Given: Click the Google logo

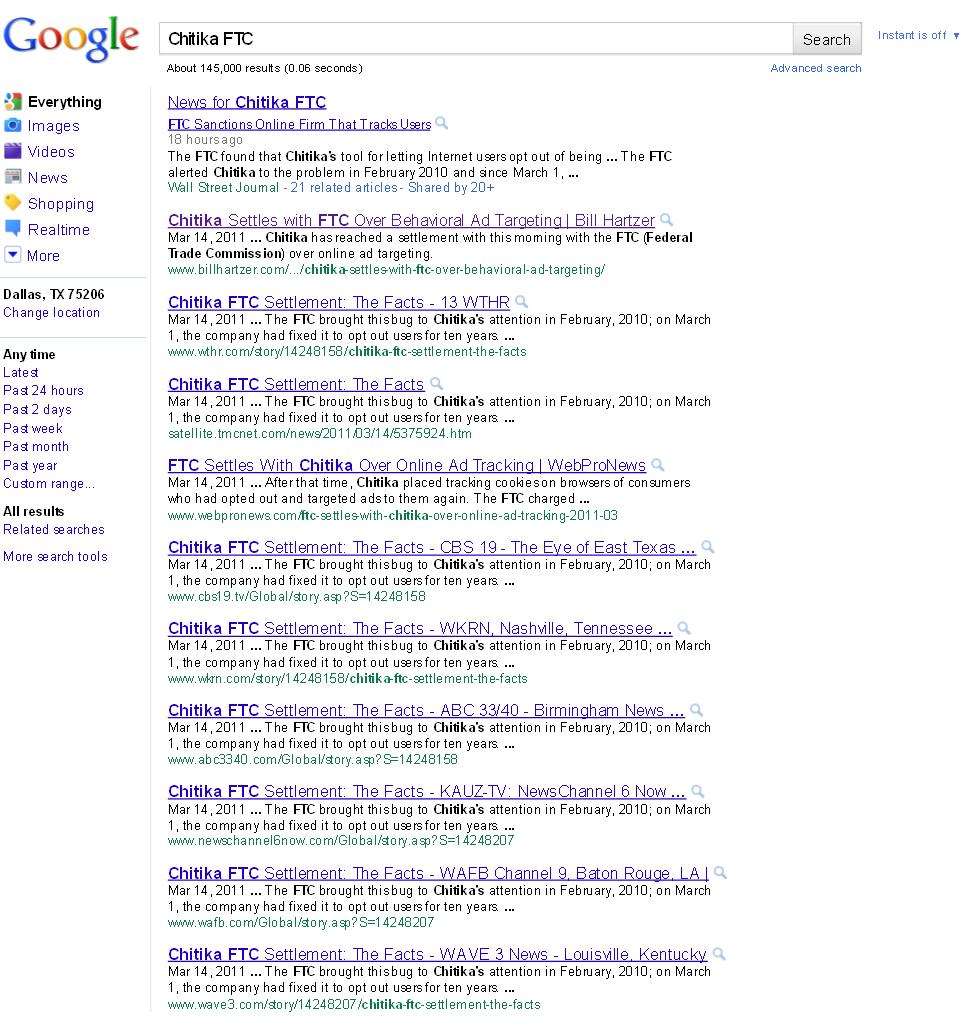Looking at the screenshot, I should (71, 39).
